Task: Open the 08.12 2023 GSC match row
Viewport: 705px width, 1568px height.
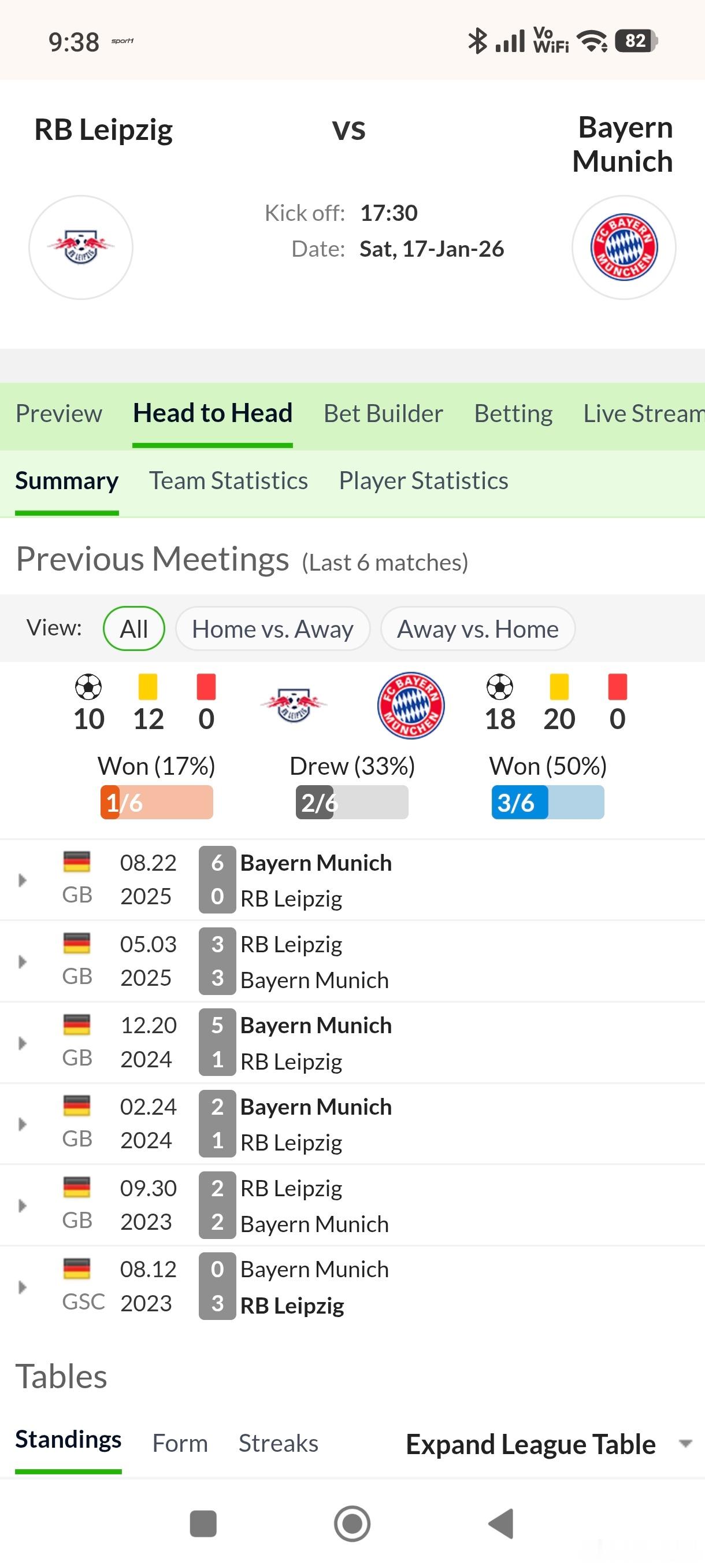Action: [23, 1287]
